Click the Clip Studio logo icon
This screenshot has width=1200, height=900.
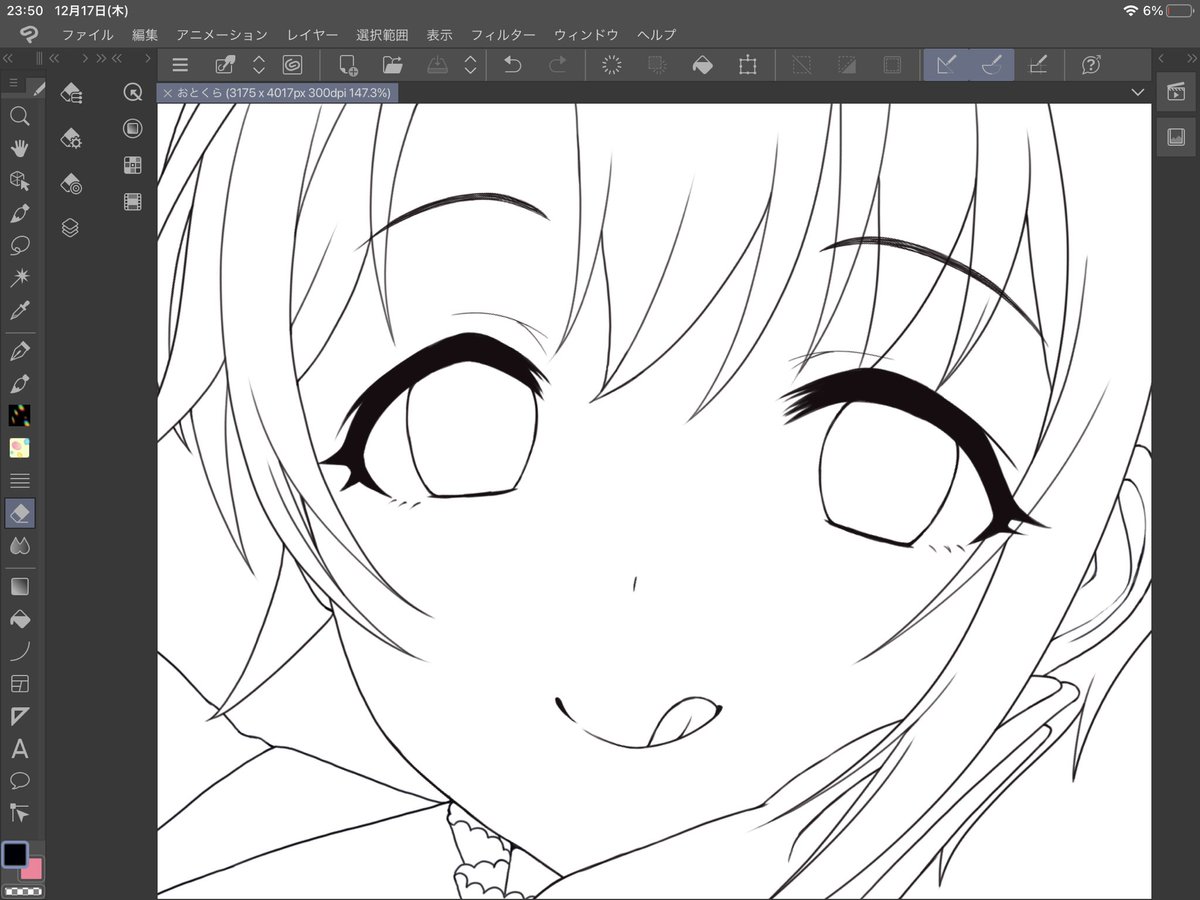click(x=28, y=35)
